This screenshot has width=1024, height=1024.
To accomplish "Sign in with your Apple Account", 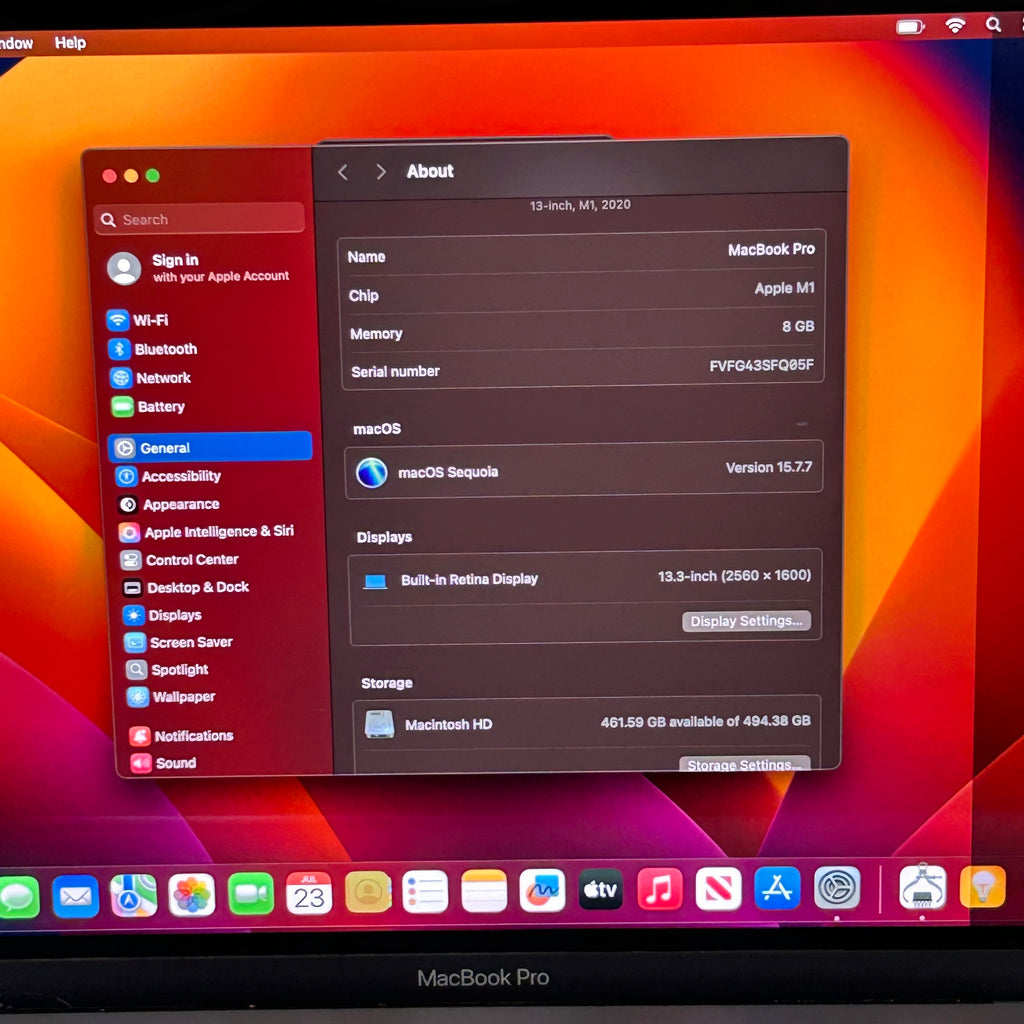I will click(199, 268).
